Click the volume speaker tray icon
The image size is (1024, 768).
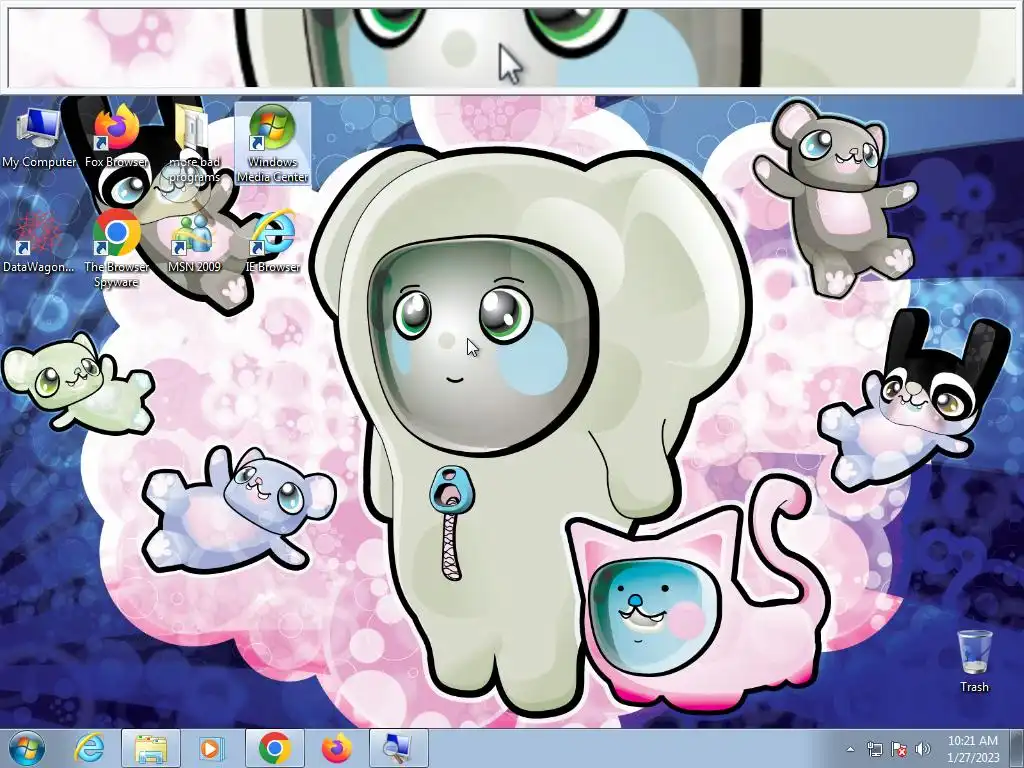923,749
